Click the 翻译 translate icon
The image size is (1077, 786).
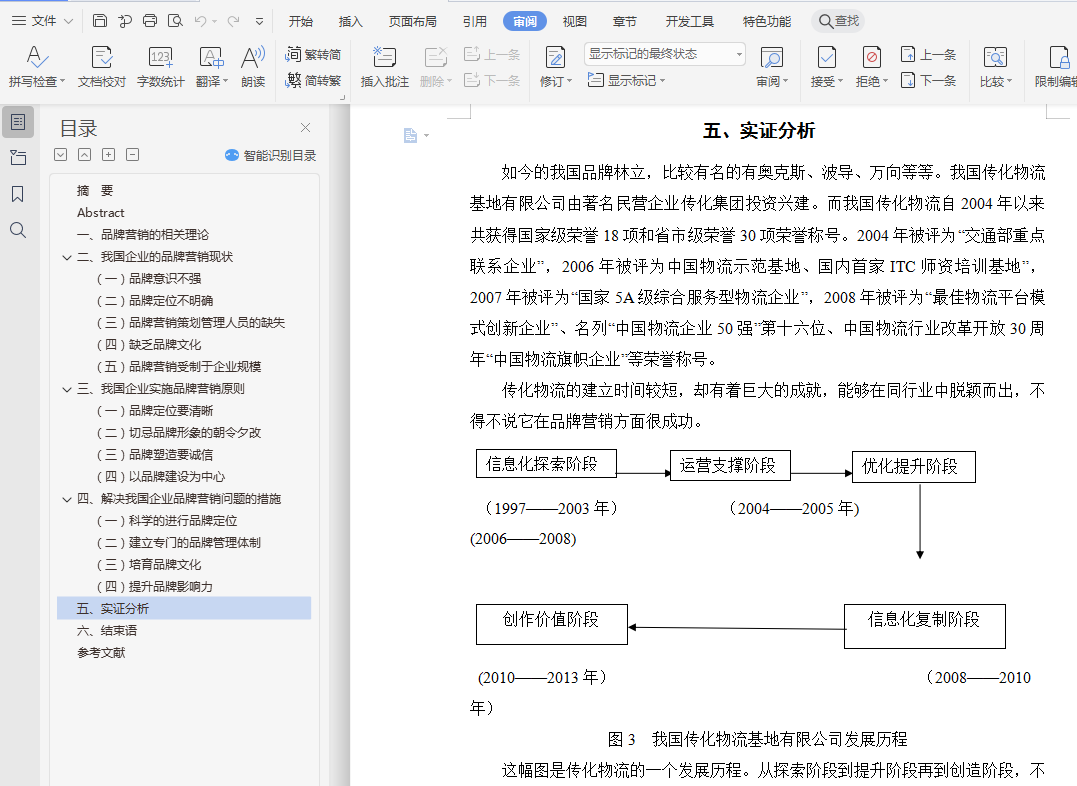tap(212, 67)
